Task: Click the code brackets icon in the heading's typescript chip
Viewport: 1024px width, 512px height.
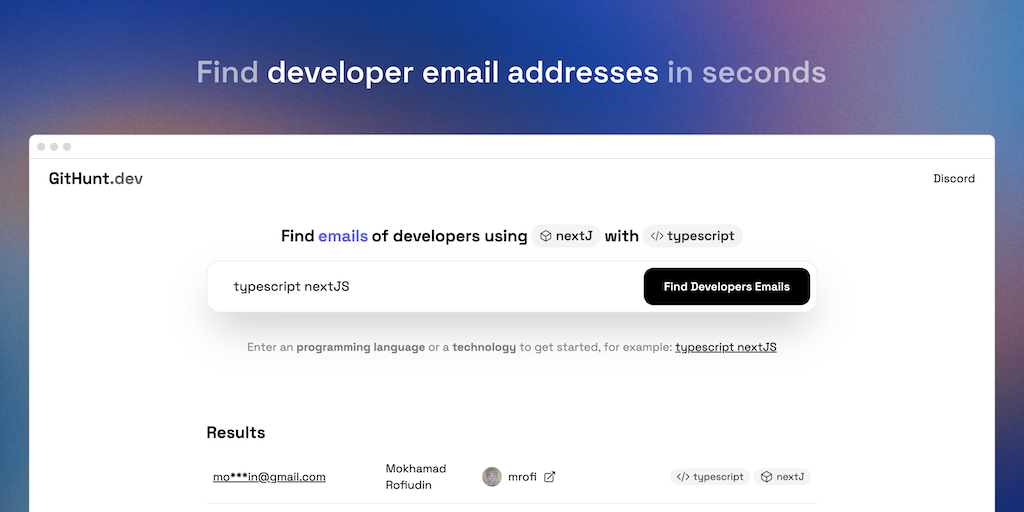Action: 657,237
